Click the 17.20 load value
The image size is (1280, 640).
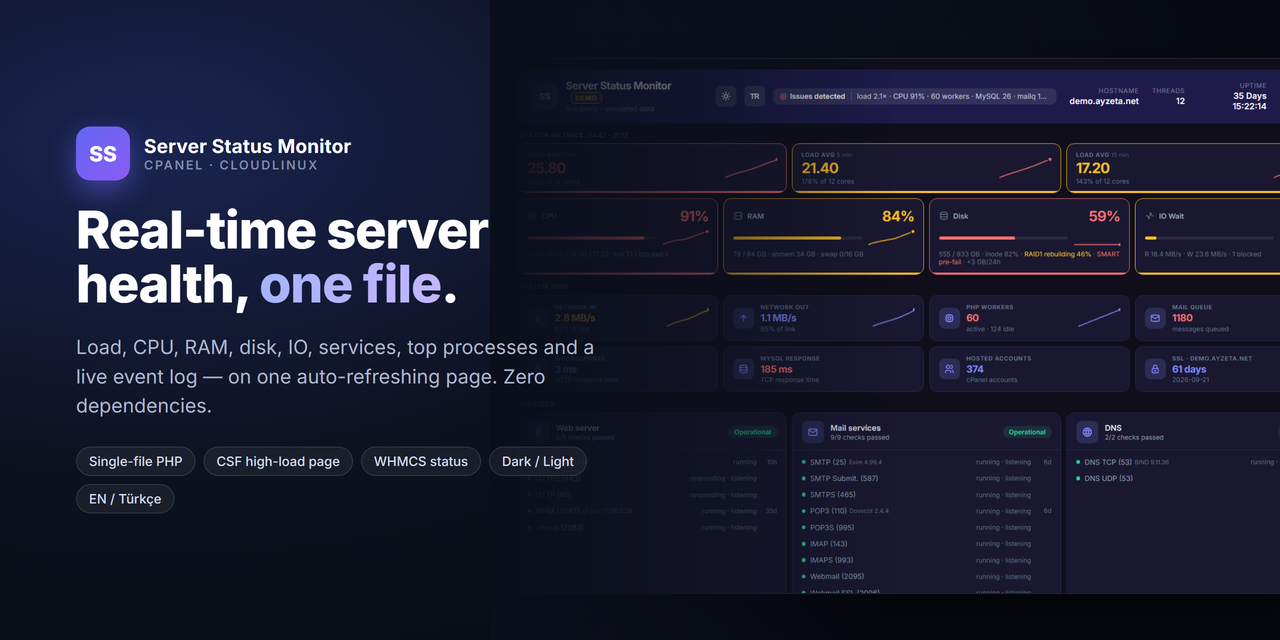[1093, 169]
